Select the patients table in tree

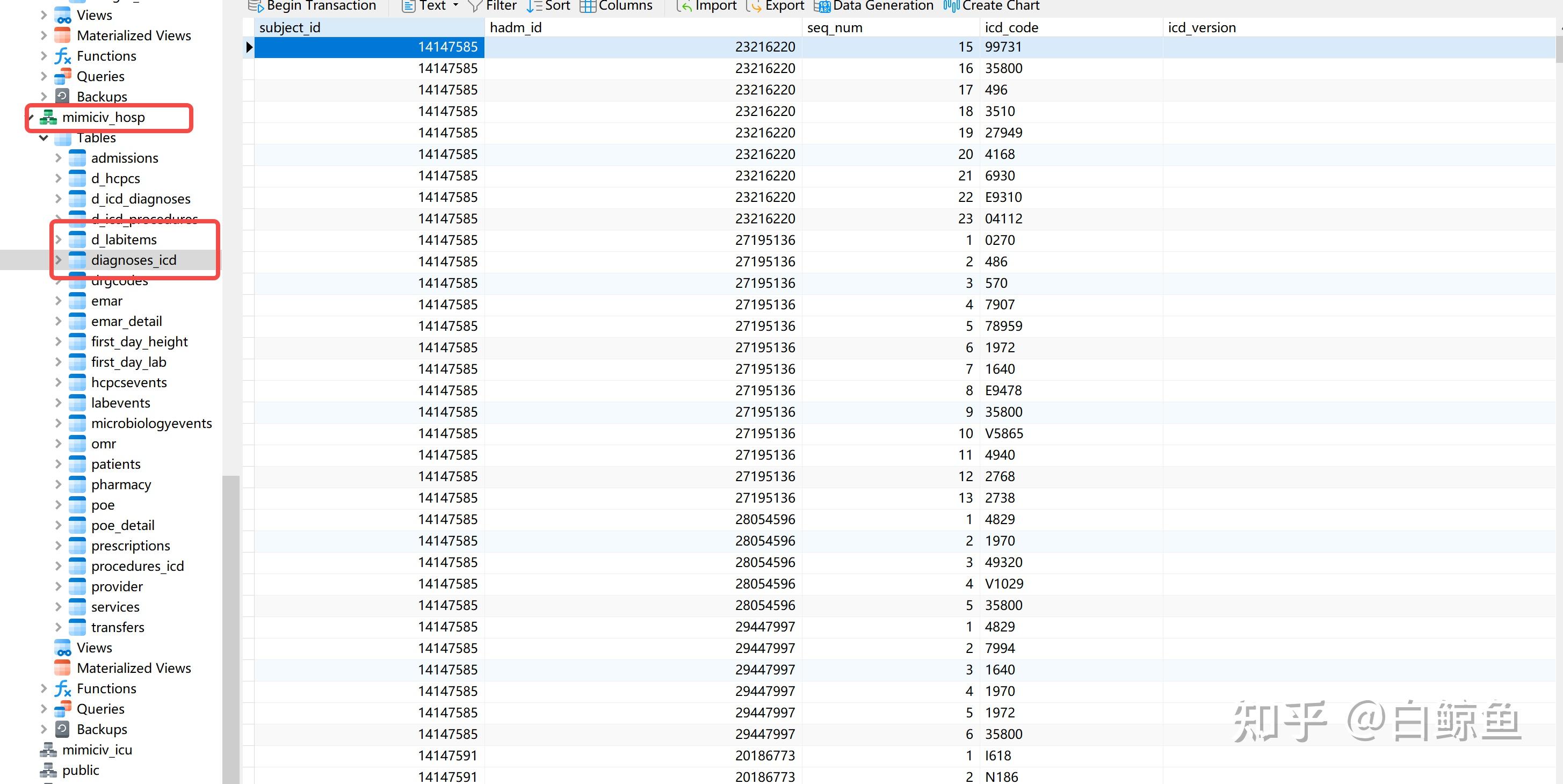click(x=115, y=464)
